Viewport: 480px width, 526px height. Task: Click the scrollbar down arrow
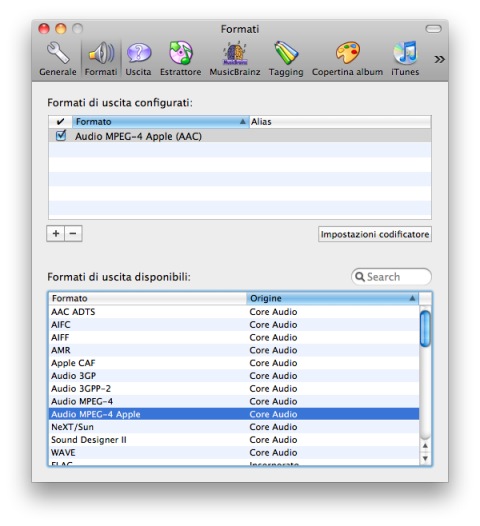pyautogui.click(x=425, y=458)
